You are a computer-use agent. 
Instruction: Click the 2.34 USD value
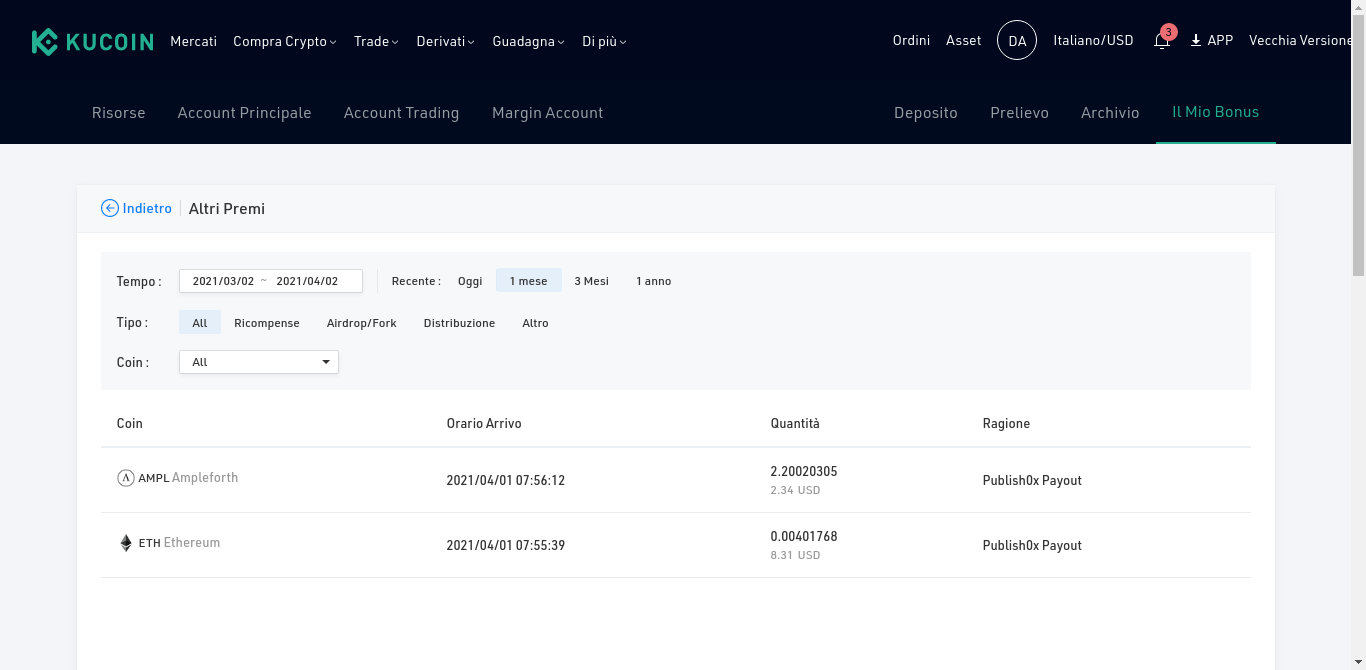pyautogui.click(x=795, y=490)
